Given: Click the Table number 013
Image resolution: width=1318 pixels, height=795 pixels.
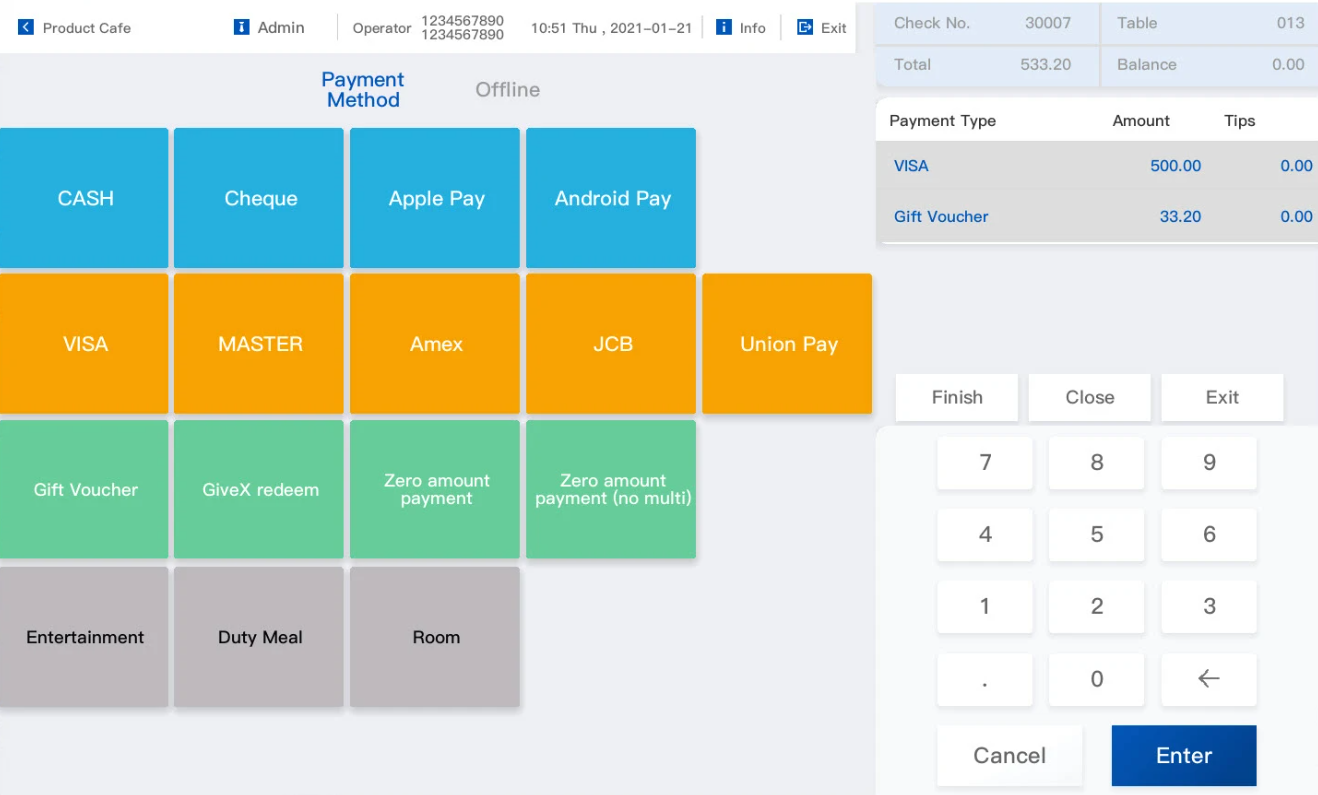Looking at the screenshot, I should click(x=1290, y=23).
